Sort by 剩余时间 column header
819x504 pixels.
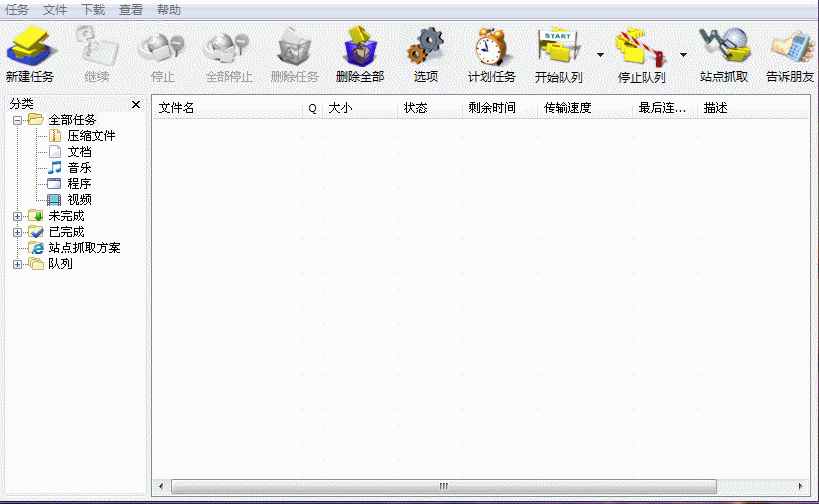pyautogui.click(x=500, y=108)
